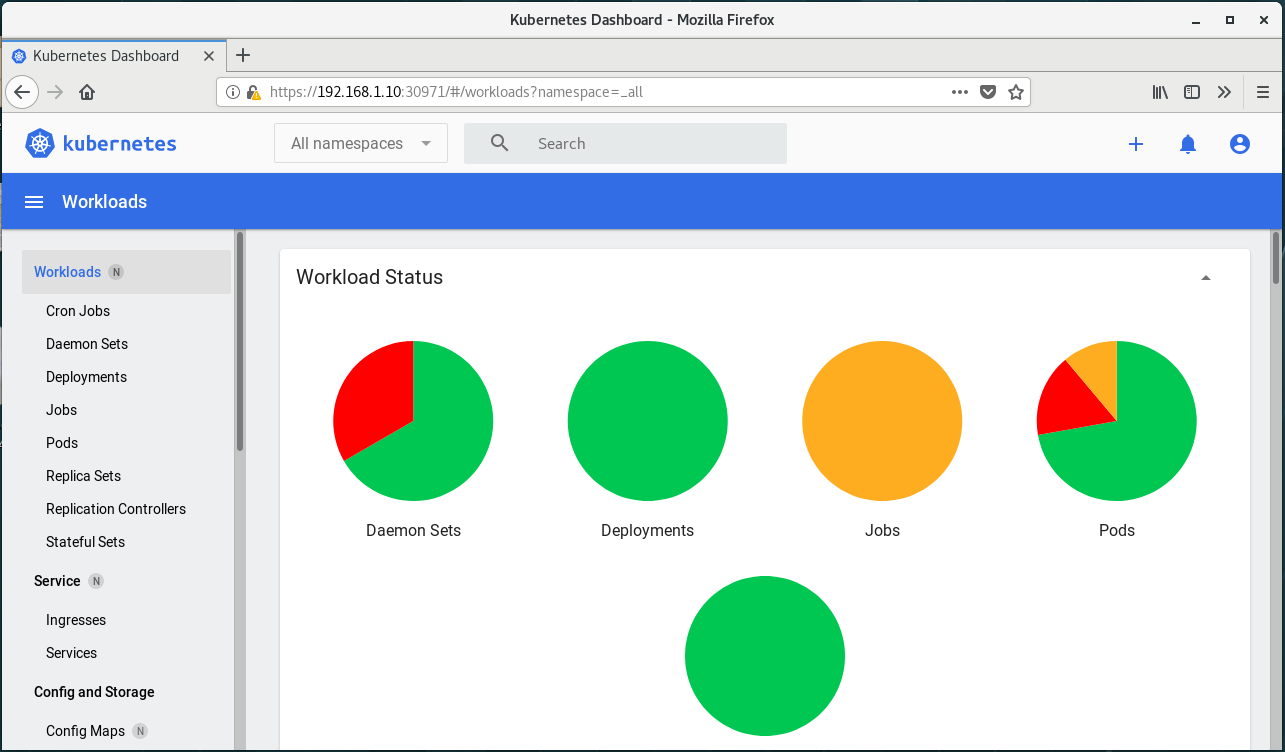
Task: Click the site information icon in URL bar
Action: click(x=233, y=92)
